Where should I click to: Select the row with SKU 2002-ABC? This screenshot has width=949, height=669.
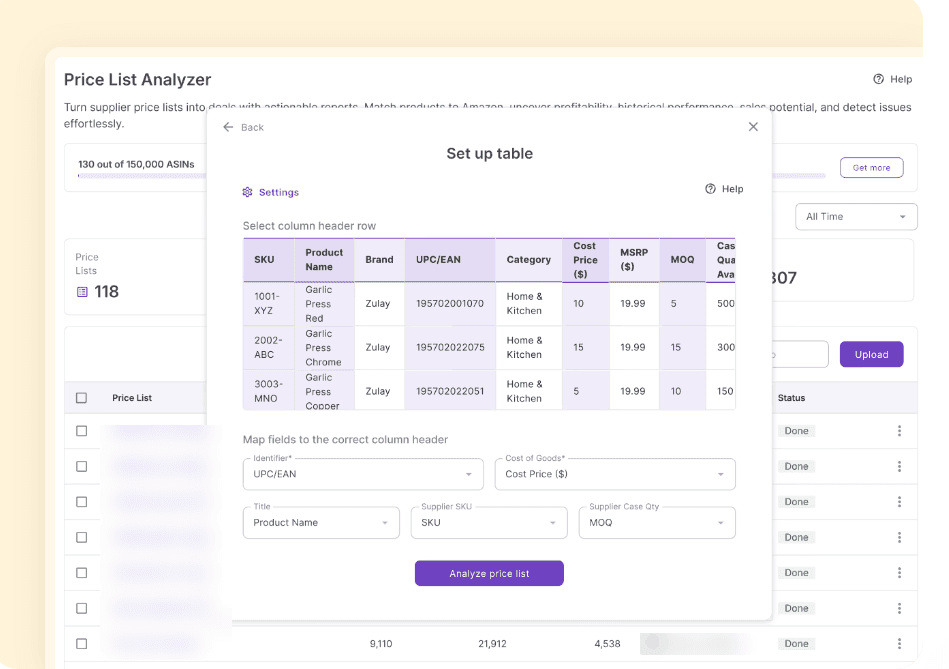[x=489, y=348]
